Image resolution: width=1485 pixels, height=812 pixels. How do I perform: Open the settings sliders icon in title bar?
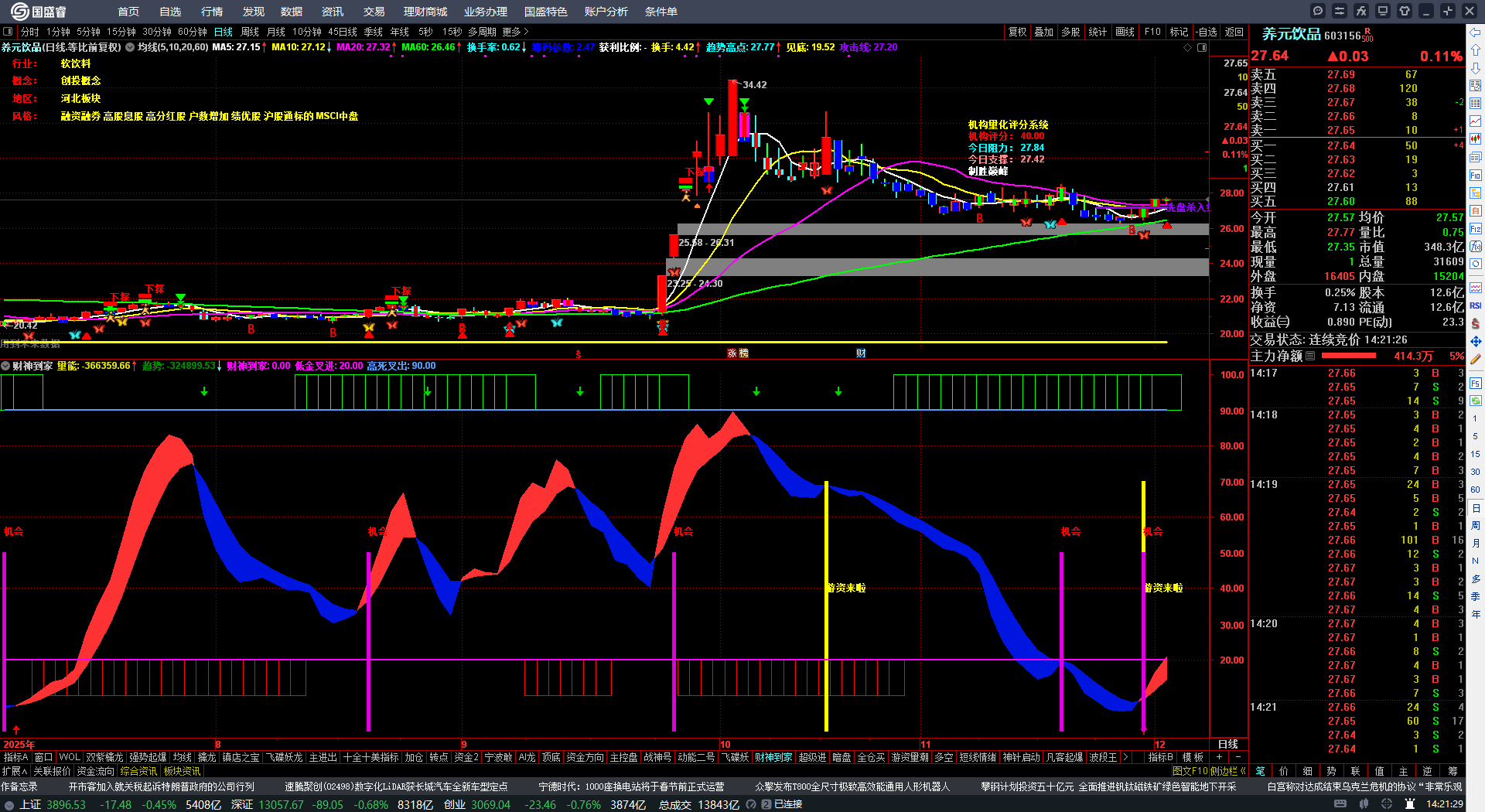(1340, 11)
